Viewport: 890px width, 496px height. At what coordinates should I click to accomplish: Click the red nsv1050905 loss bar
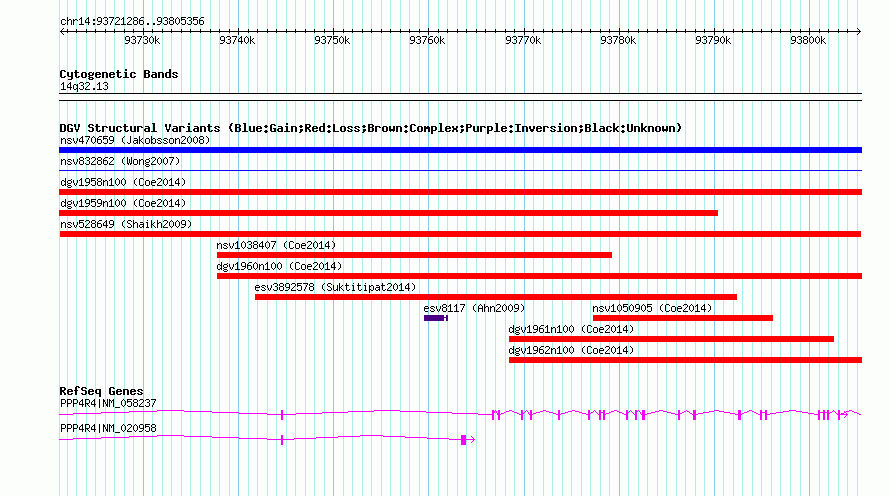point(683,318)
